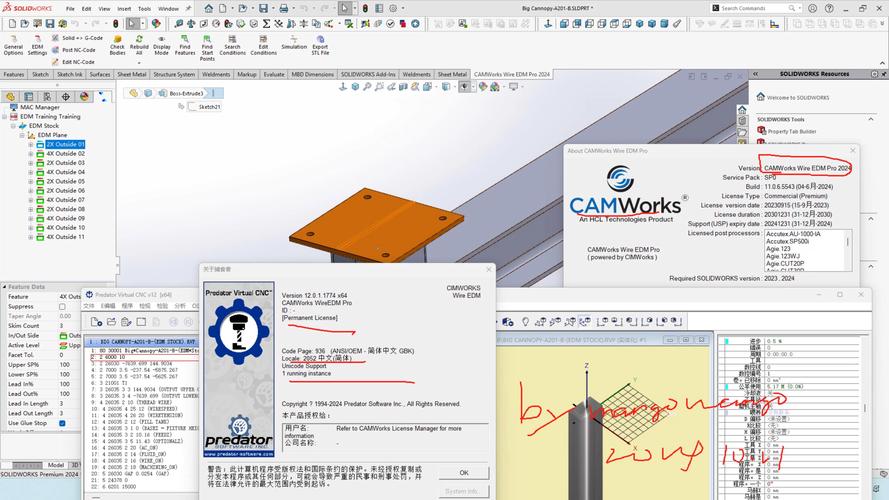Collapse the EDM Plane tree node
The height and width of the screenshot is (500, 889).
click(x=22, y=135)
